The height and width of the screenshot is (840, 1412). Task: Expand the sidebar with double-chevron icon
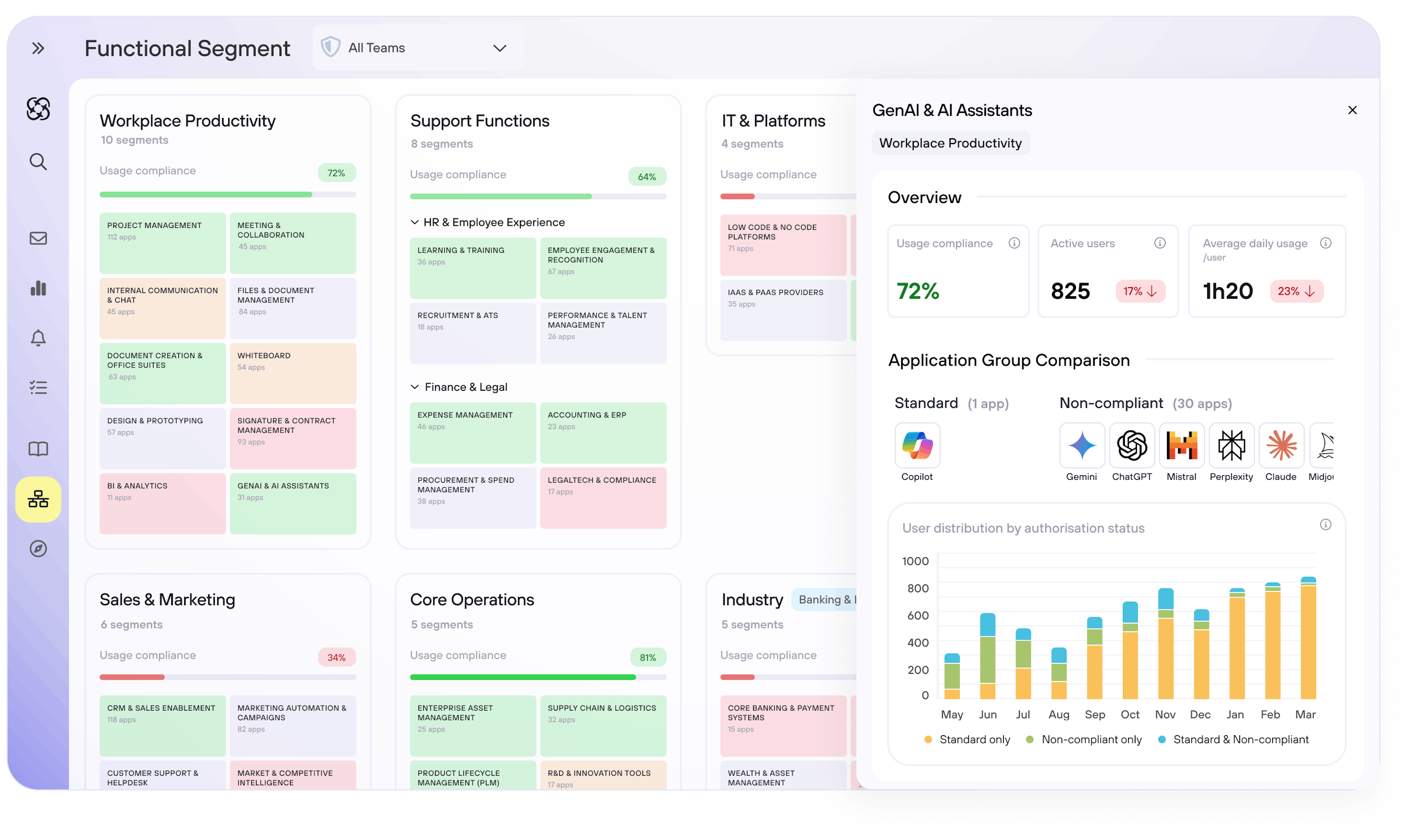pyautogui.click(x=38, y=48)
